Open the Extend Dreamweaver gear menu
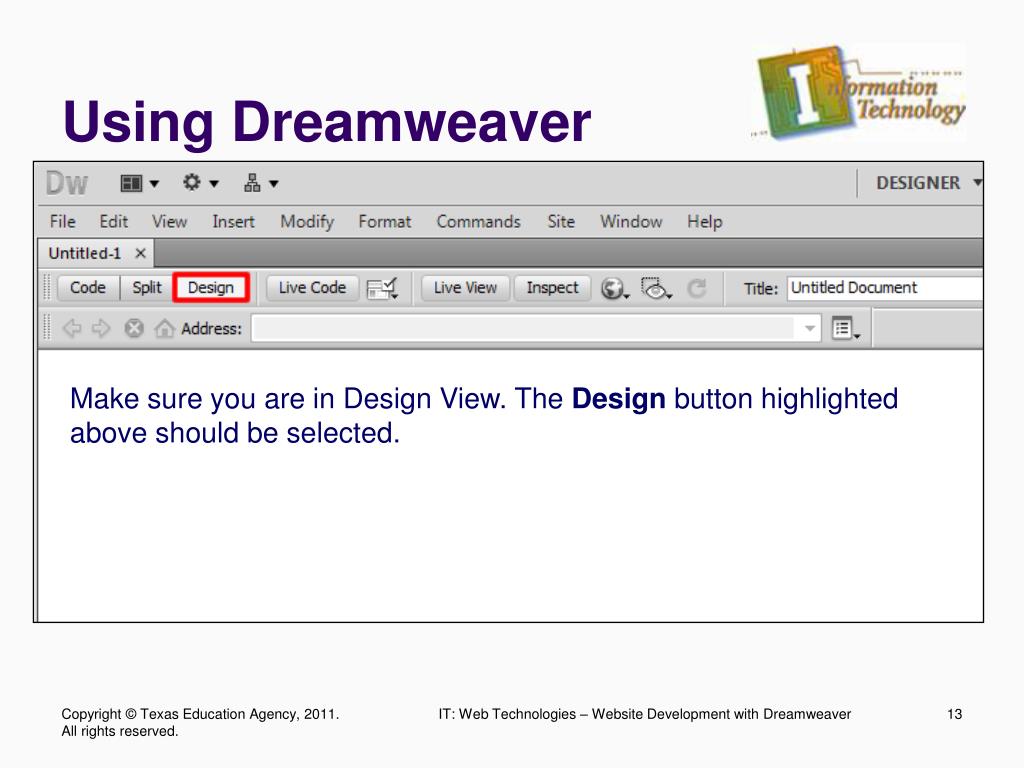The width and height of the screenshot is (1024, 768). tap(200, 183)
